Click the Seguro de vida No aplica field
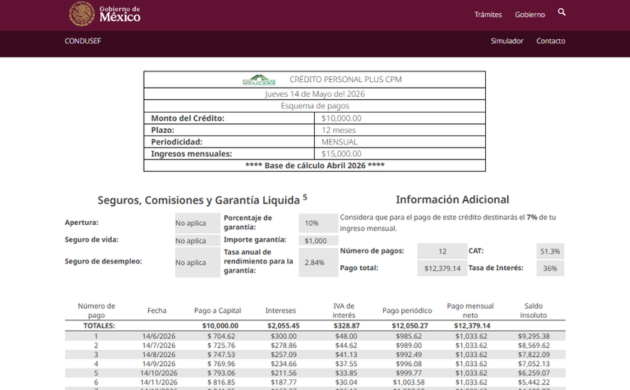 [x=197, y=241]
